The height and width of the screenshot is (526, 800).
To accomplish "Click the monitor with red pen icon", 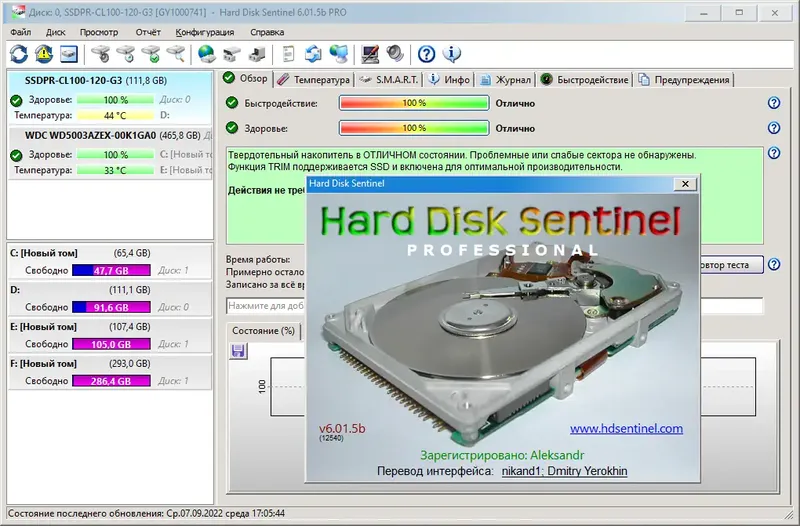I will tap(370, 54).
